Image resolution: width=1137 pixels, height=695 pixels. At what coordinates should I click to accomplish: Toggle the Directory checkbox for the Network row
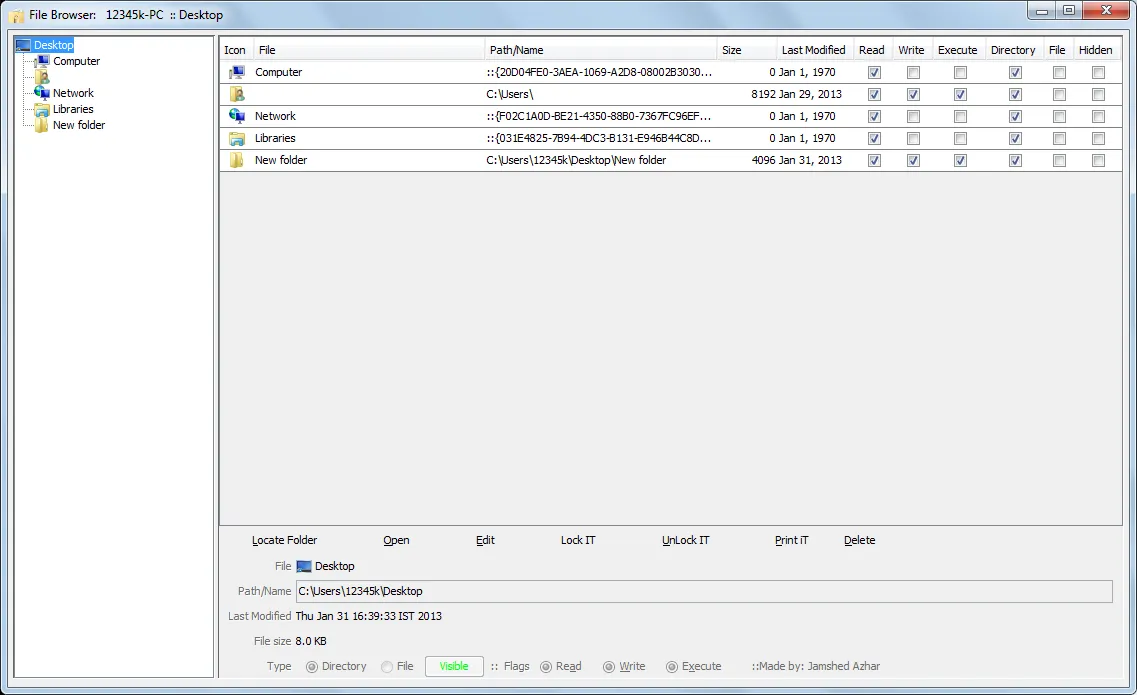[1015, 116]
